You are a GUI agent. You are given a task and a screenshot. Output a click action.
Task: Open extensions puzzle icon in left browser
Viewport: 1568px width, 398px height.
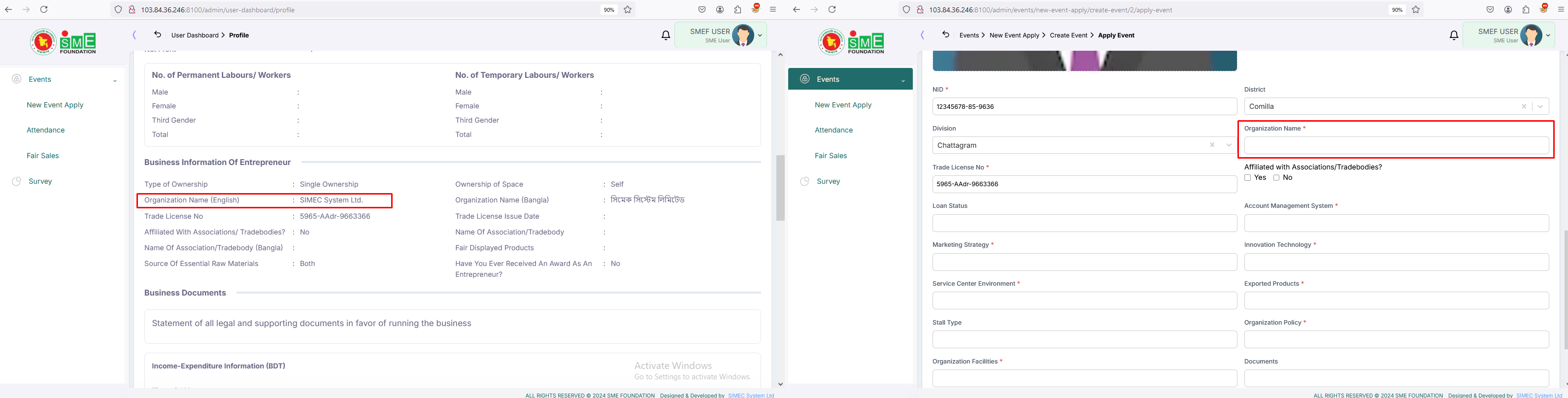click(738, 10)
